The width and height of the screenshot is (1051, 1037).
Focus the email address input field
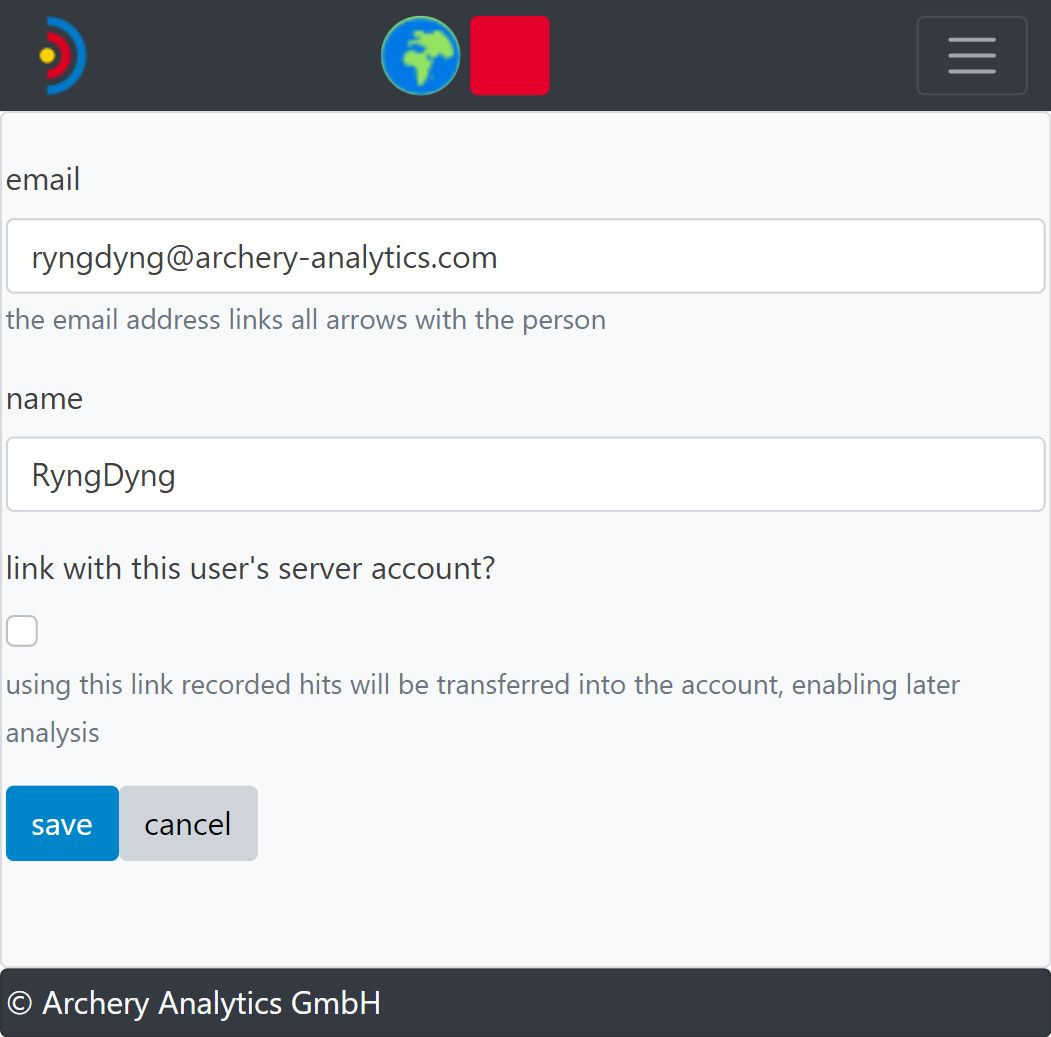[525, 257]
